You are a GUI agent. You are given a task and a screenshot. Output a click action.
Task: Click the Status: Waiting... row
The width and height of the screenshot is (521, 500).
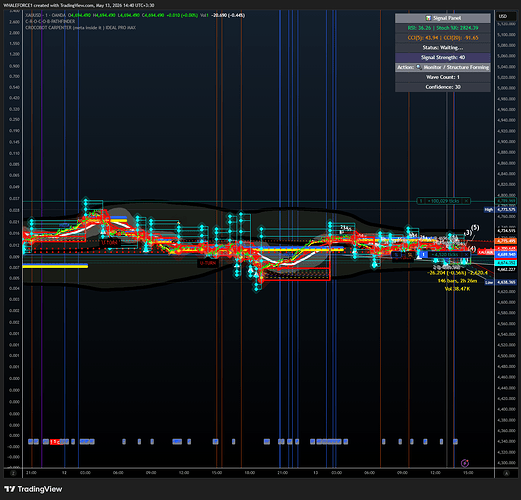443,48
